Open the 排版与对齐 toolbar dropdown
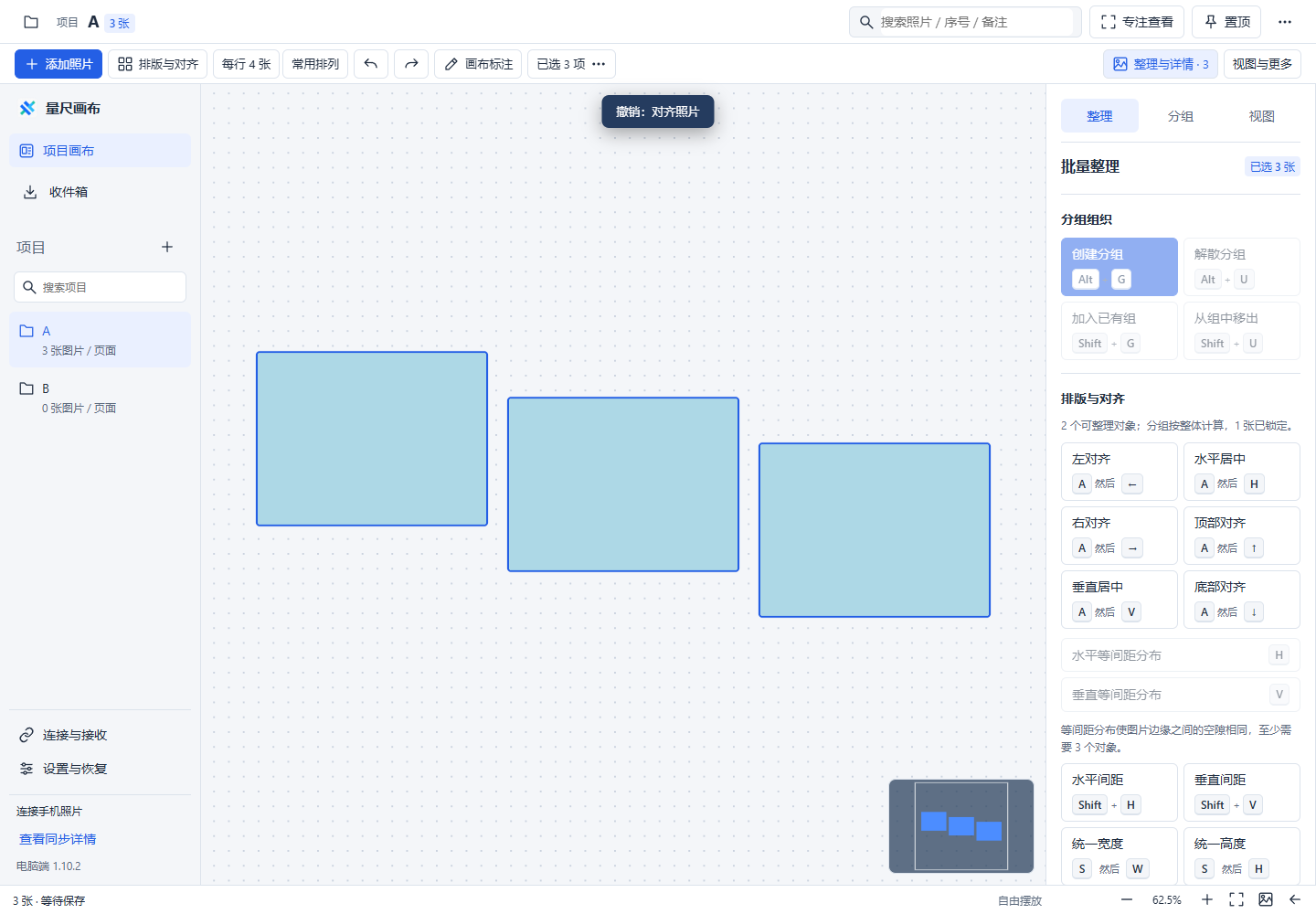The height and width of the screenshot is (914, 1316). click(158, 64)
